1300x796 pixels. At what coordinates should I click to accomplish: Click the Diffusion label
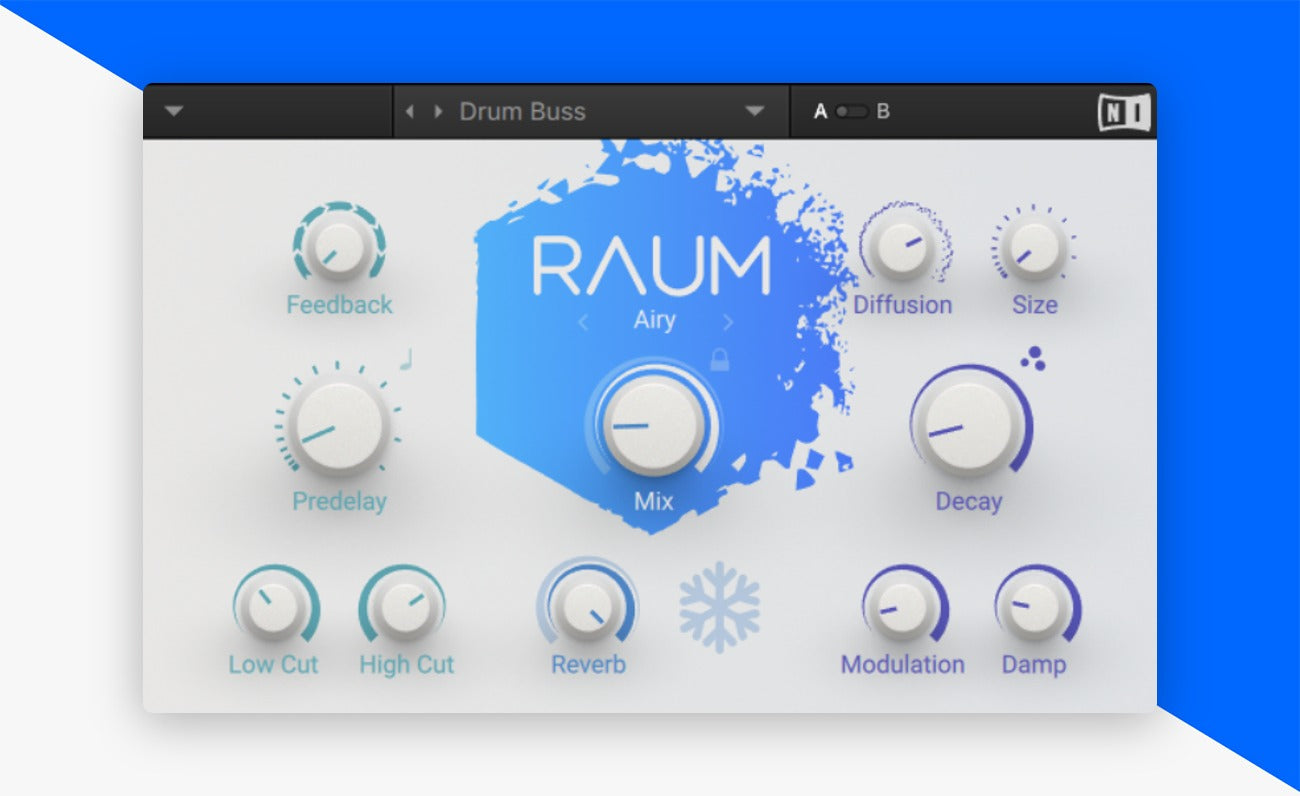(902, 305)
